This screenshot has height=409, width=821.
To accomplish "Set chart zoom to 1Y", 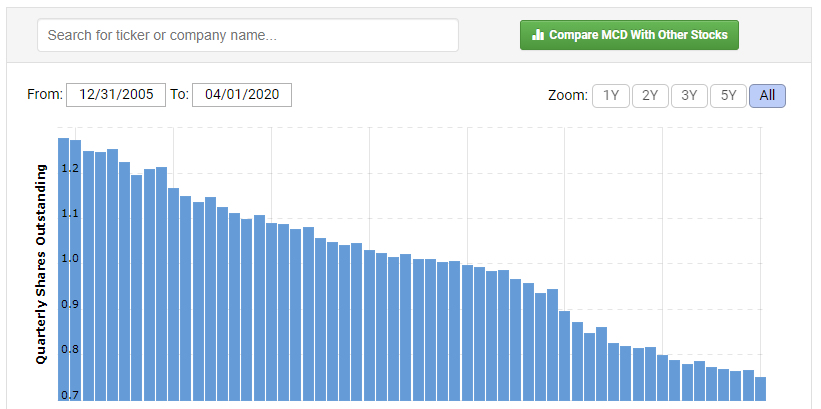I will pos(611,96).
